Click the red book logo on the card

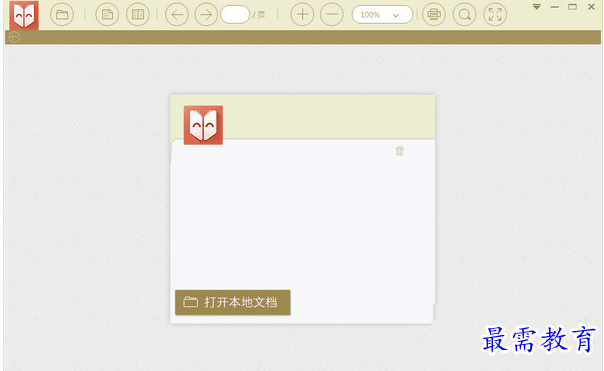(203, 125)
